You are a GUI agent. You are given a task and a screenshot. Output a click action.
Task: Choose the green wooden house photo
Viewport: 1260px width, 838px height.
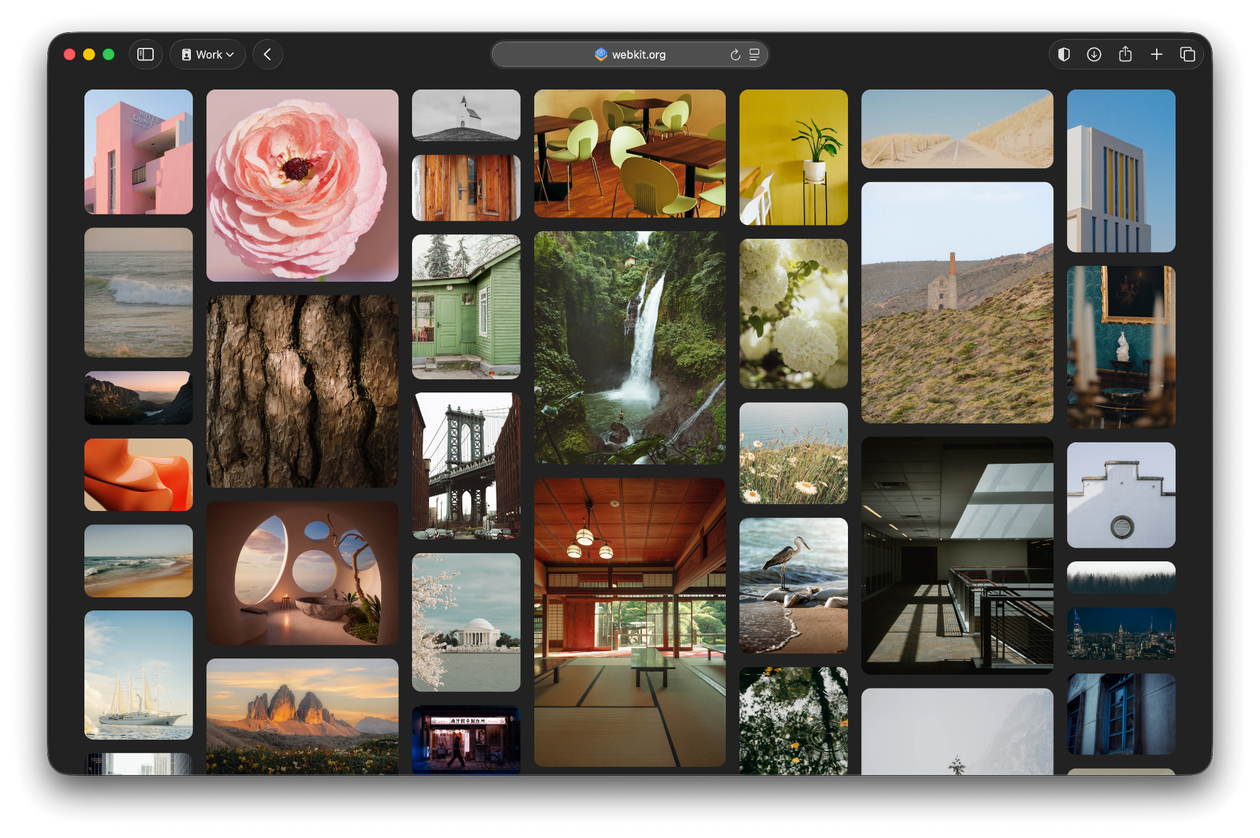click(466, 307)
